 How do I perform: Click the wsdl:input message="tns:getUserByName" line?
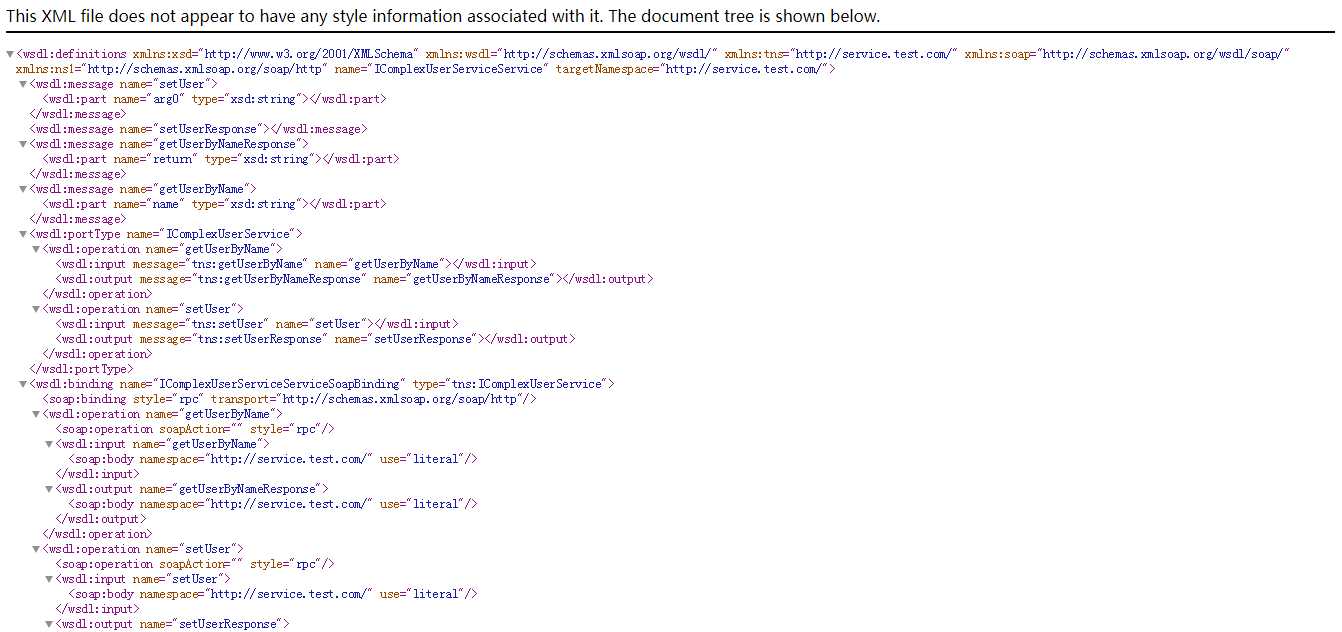296,264
